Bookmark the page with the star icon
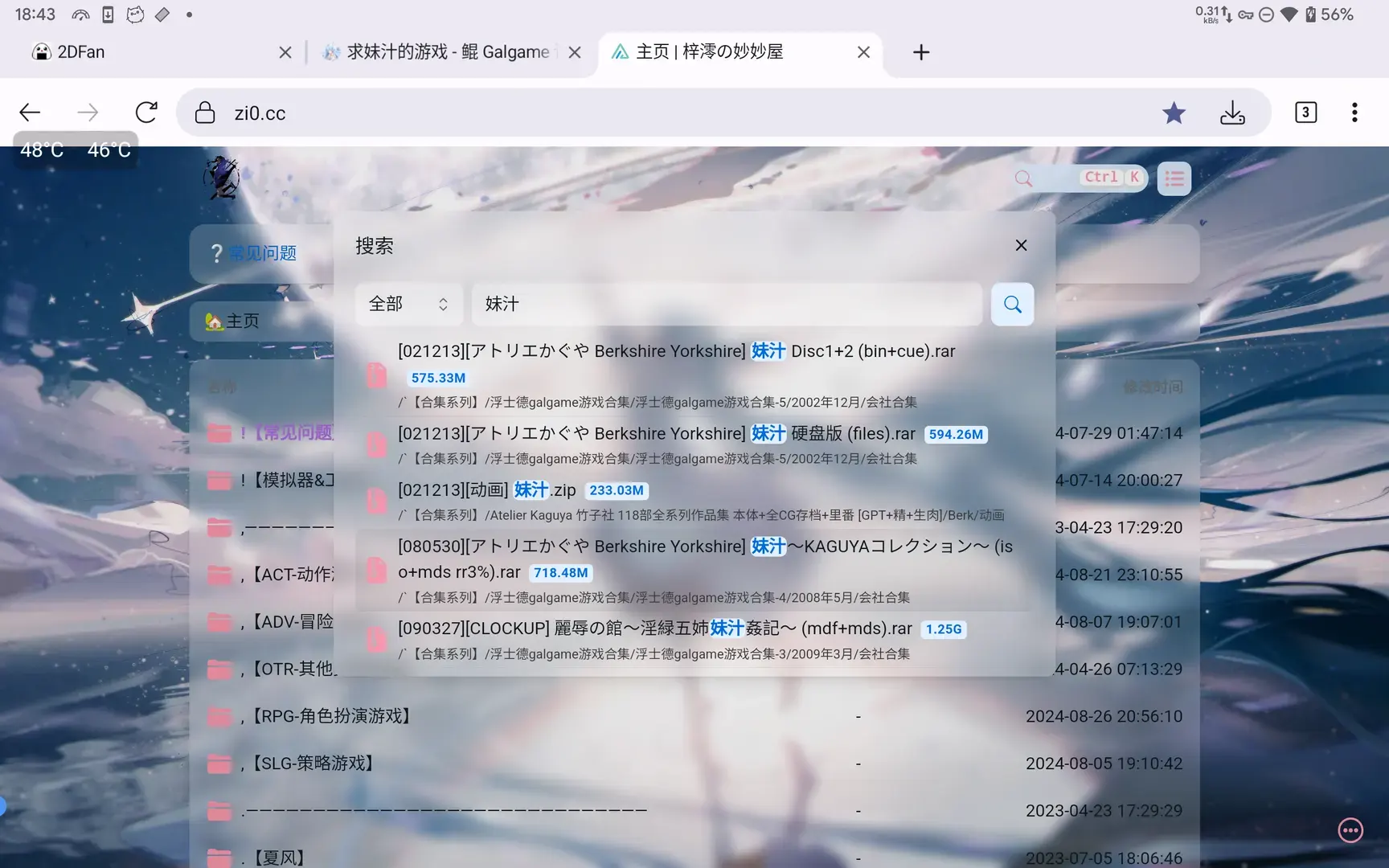This screenshot has width=1389, height=868. click(1174, 113)
